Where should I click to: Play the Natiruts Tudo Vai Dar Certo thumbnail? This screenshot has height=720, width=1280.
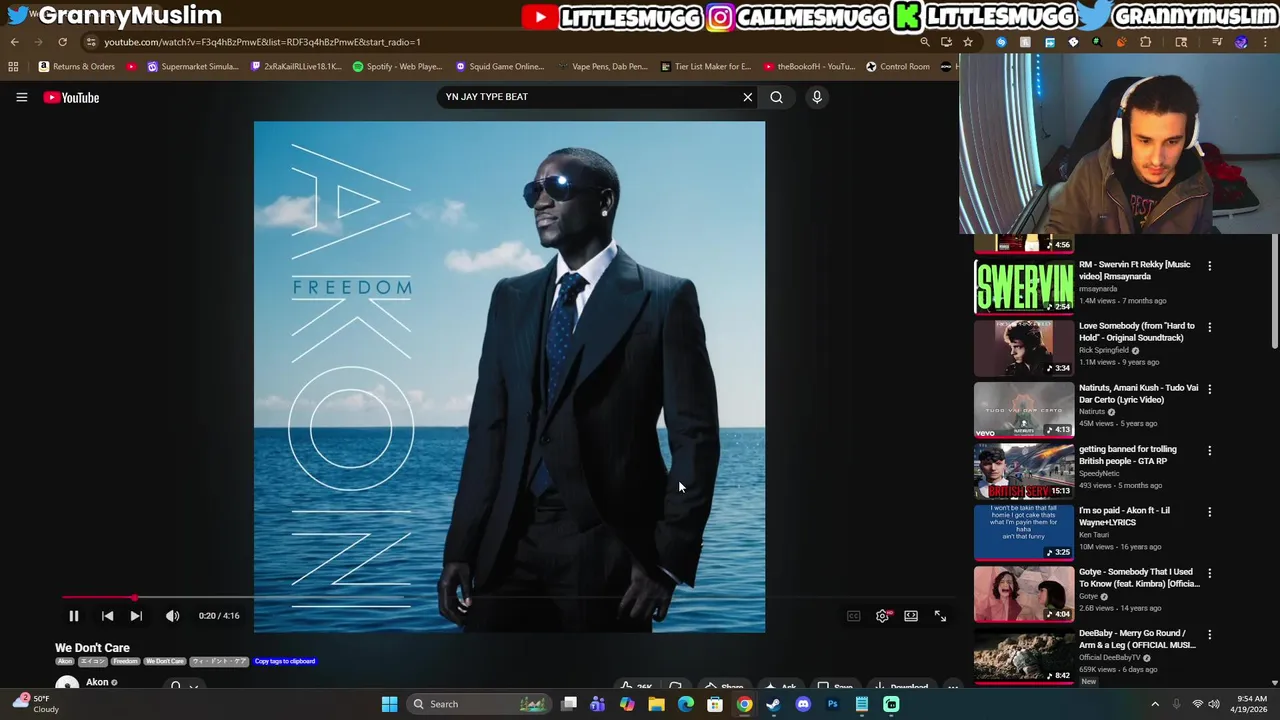[1024, 409]
